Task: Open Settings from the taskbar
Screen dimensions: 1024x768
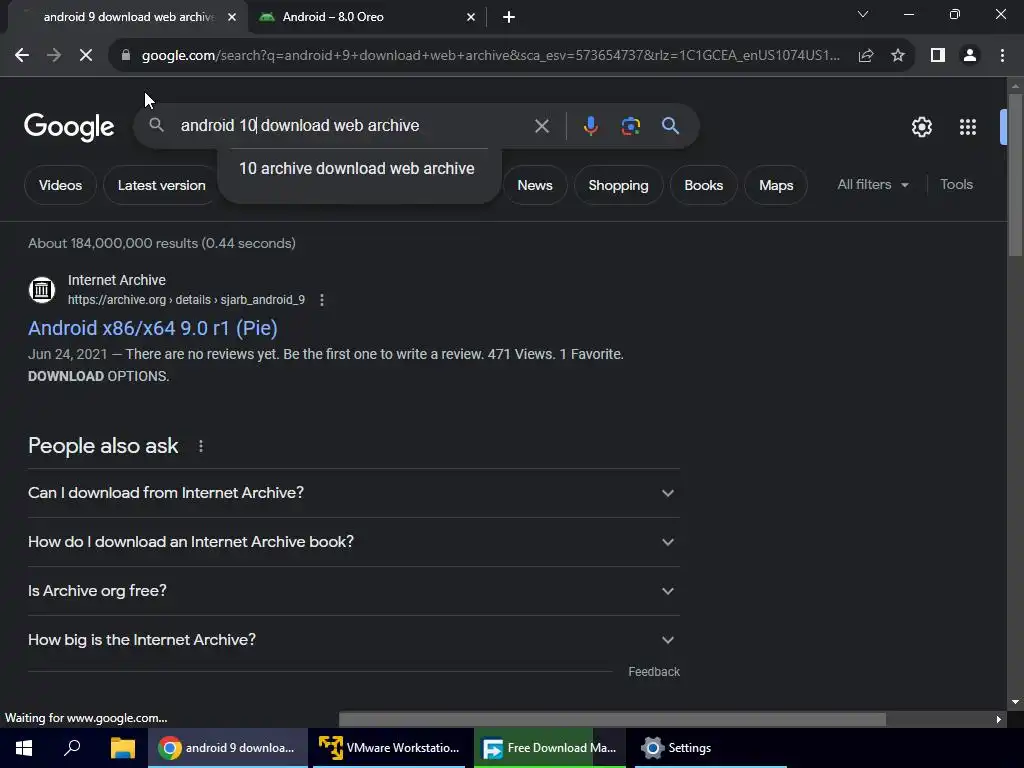Action: pyautogui.click(x=711, y=748)
